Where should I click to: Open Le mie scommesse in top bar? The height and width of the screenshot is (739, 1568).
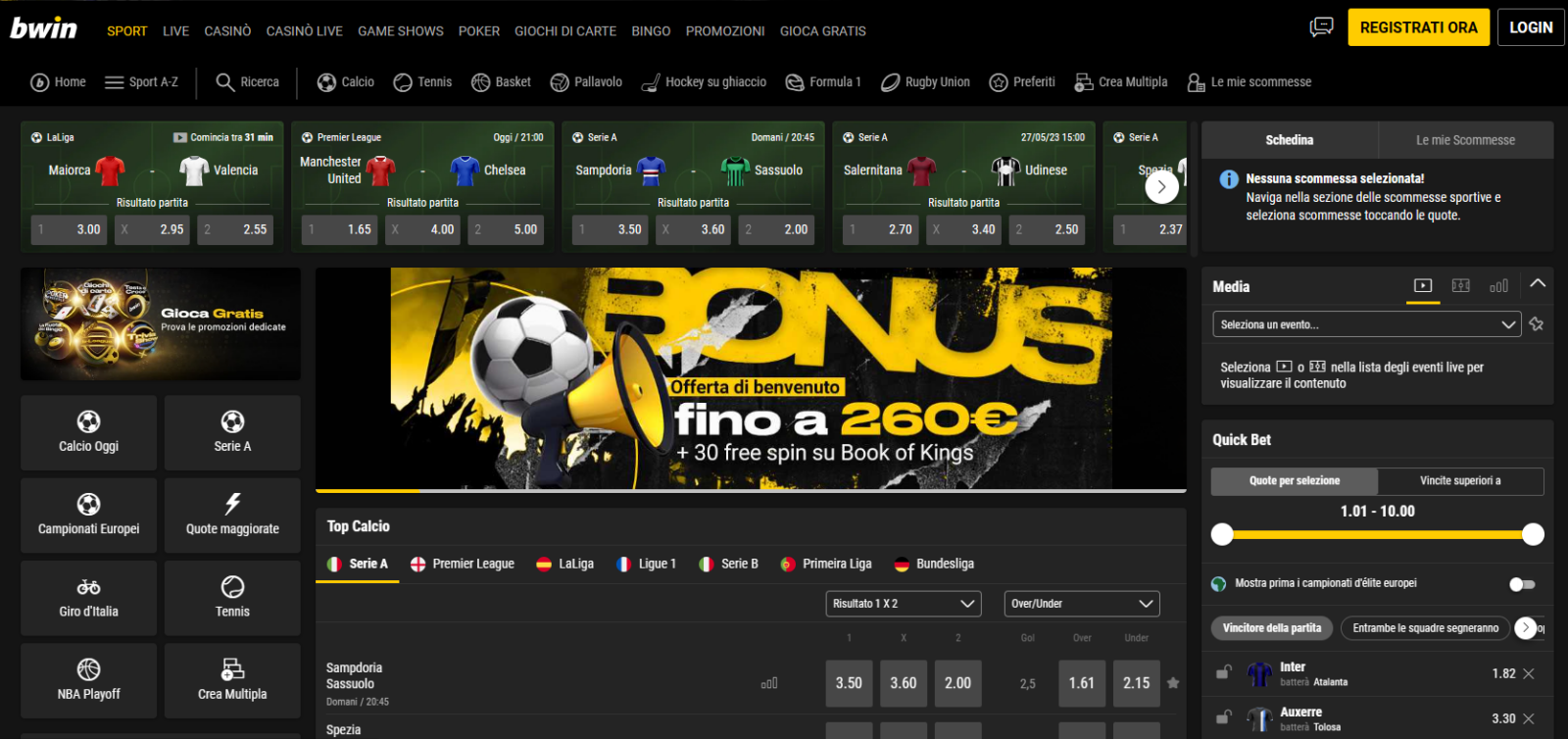(1249, 82)
